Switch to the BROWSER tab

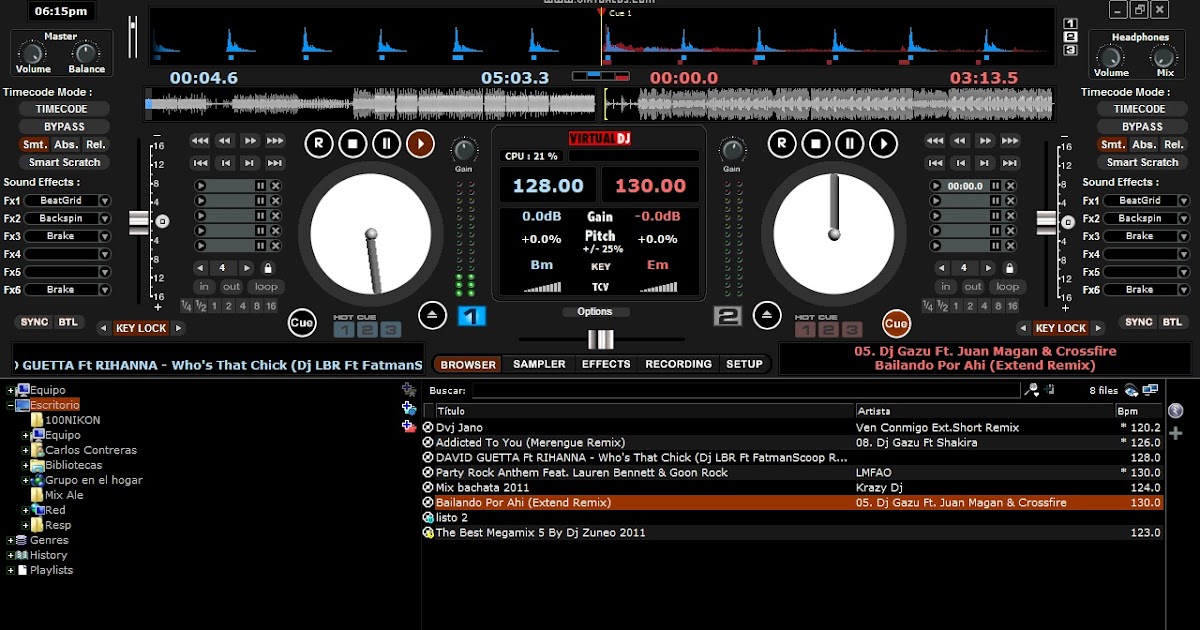[468, 365]
